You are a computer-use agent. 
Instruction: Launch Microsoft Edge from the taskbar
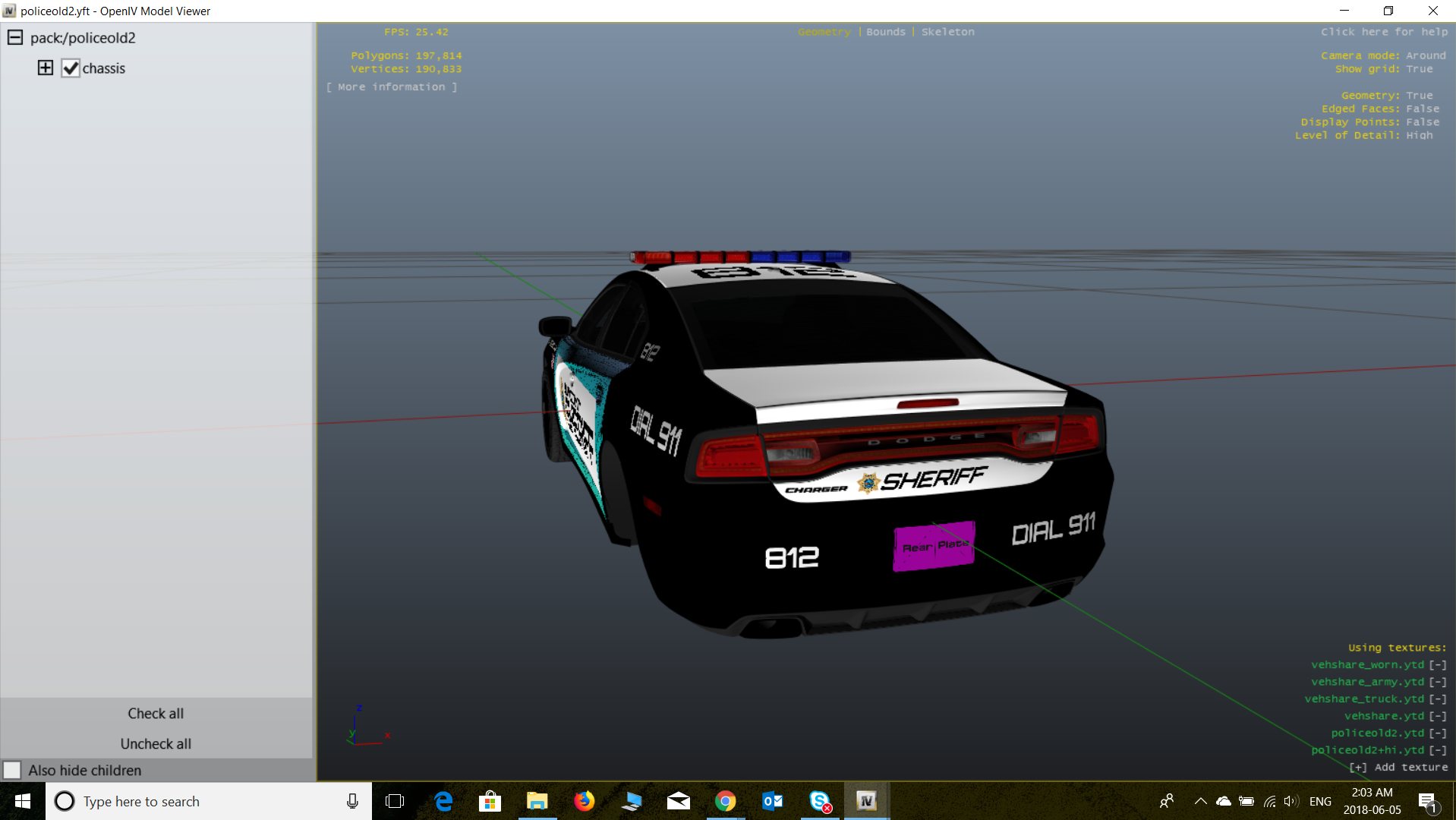tap(443, 801)
